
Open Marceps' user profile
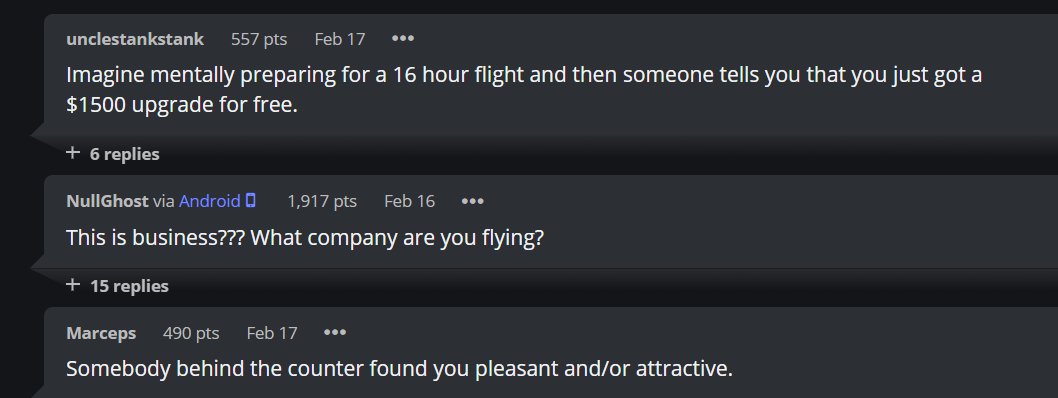[101, 333]
